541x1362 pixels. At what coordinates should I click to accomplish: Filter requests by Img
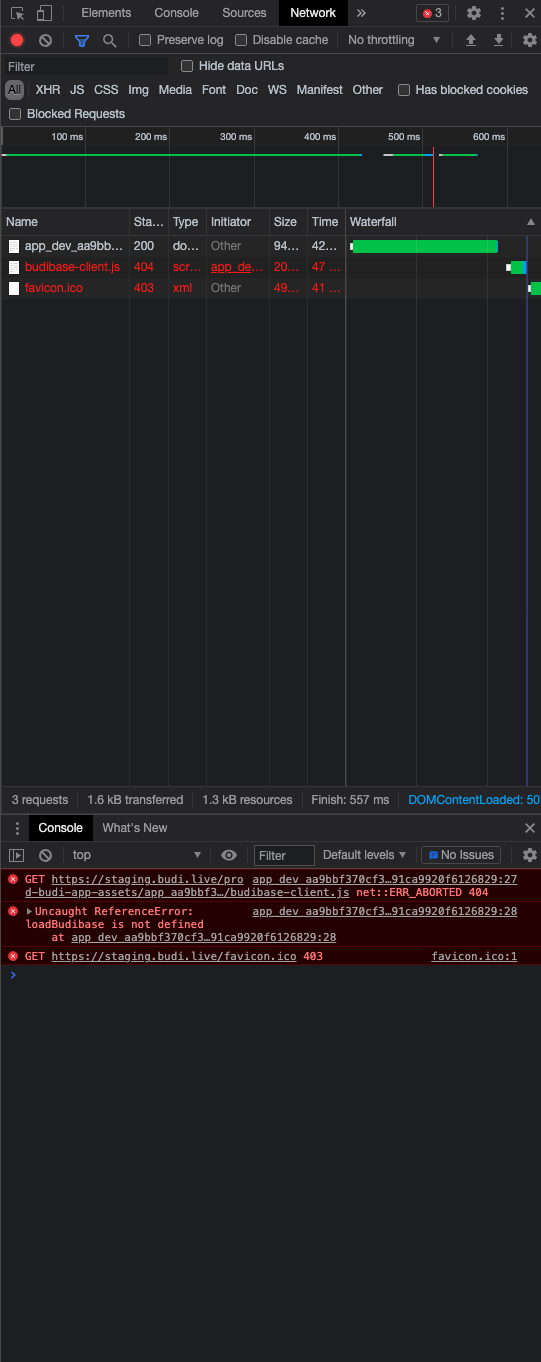pyautogui.click(x=138, y=90)
